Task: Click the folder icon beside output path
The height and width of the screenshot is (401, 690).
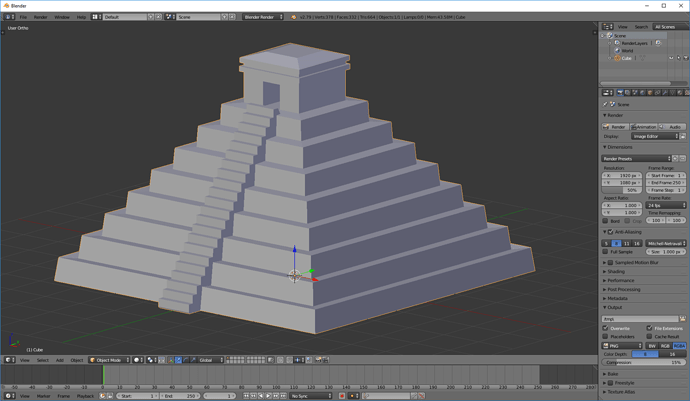Action: (x=683, y=319)
